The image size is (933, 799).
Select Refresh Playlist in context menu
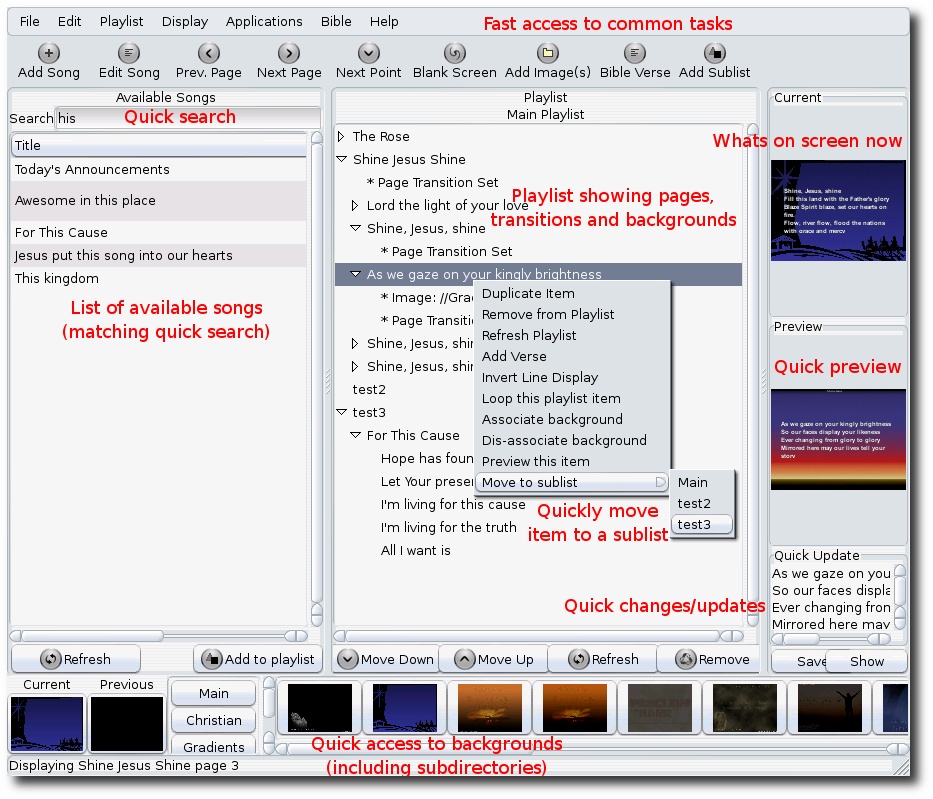[572, 336]
